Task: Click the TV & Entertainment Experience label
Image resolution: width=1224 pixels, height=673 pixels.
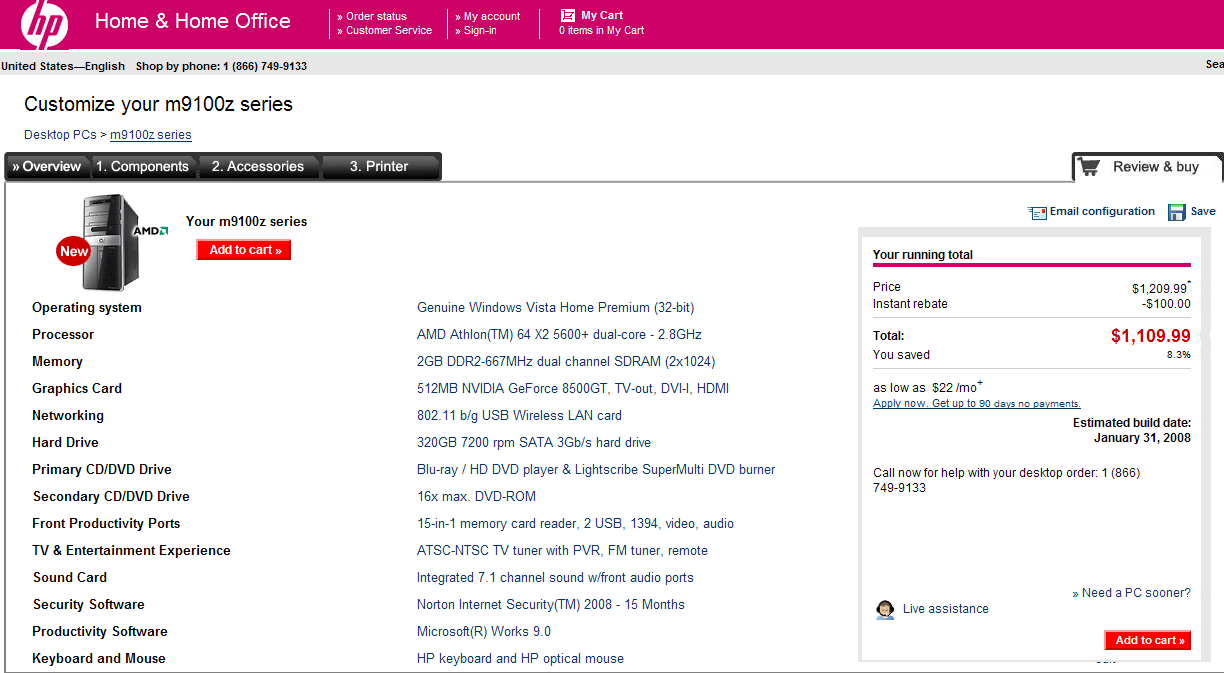Action: (131, 551)
